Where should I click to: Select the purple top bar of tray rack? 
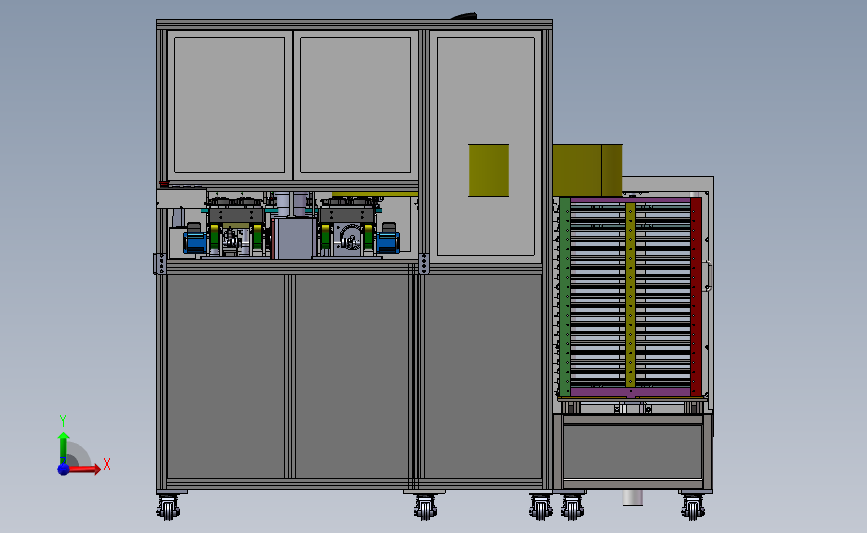pos(630,200)
